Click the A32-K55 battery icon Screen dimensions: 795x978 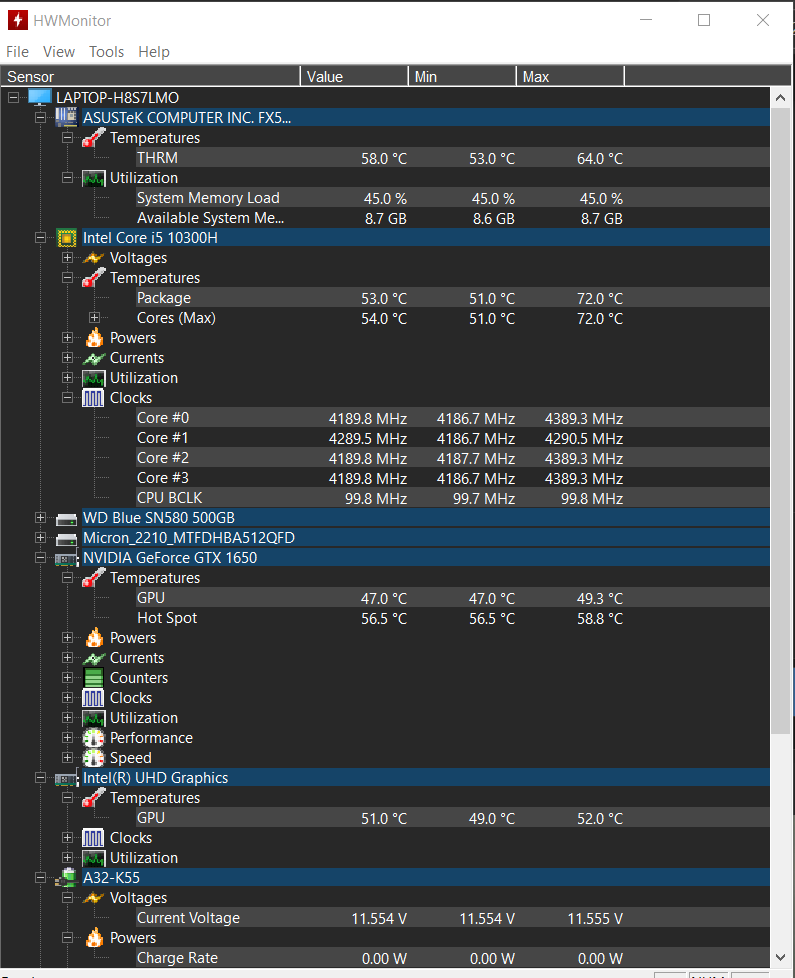pyautogui.click(x=66, y=878)
